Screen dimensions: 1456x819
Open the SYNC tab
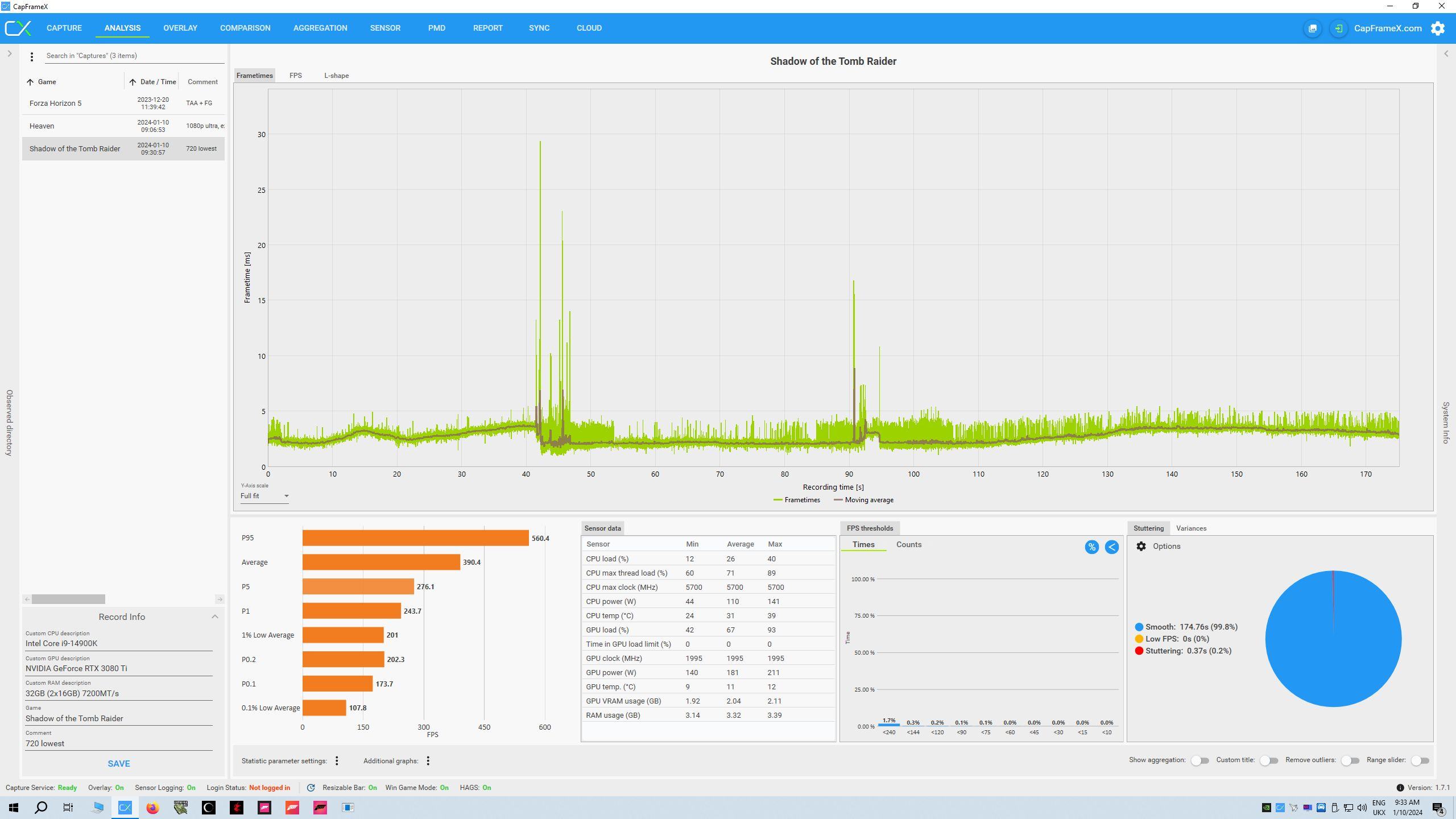tap(539, 28)
